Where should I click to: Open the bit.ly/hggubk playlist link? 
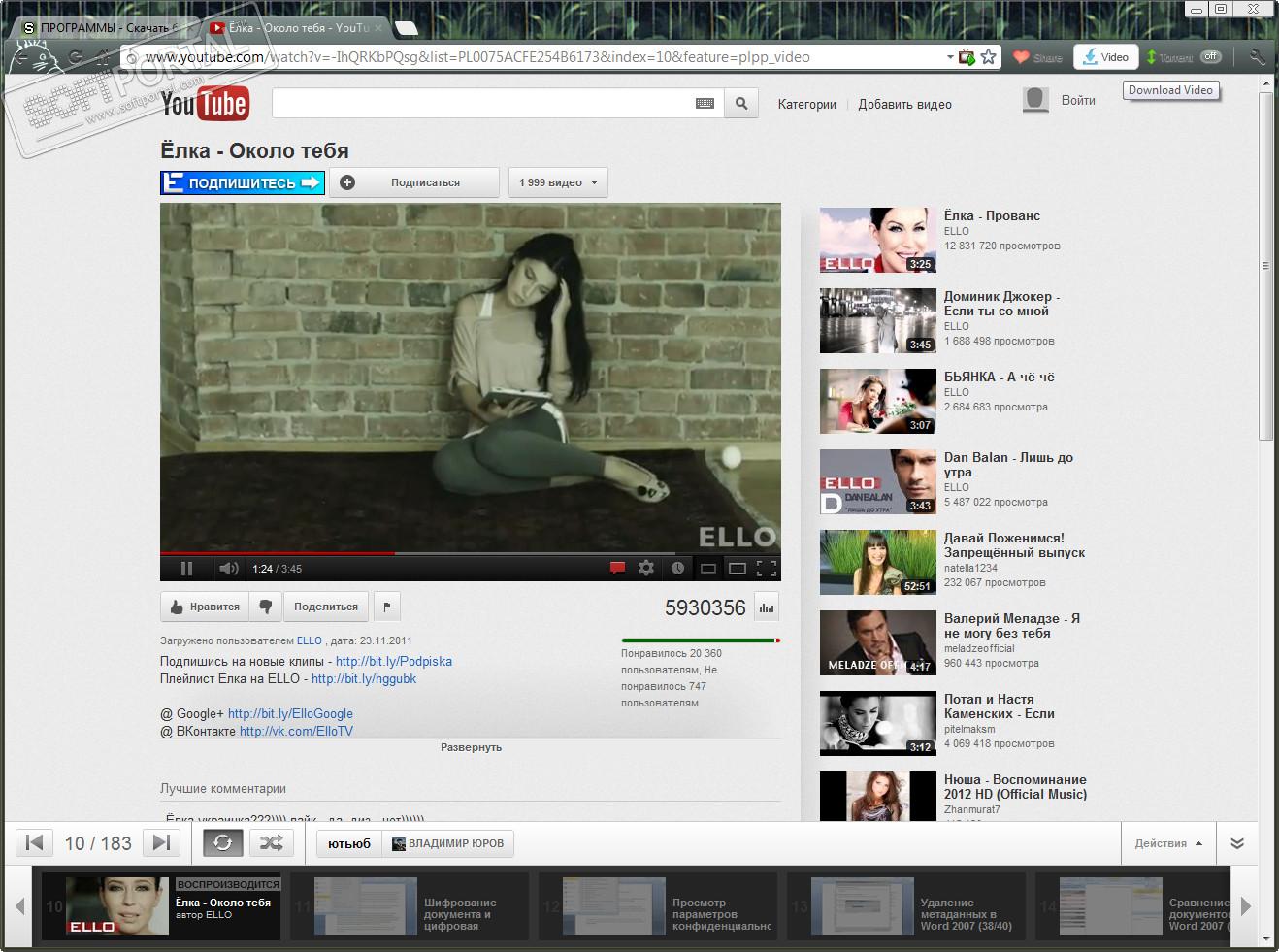(x=364, y=679)
